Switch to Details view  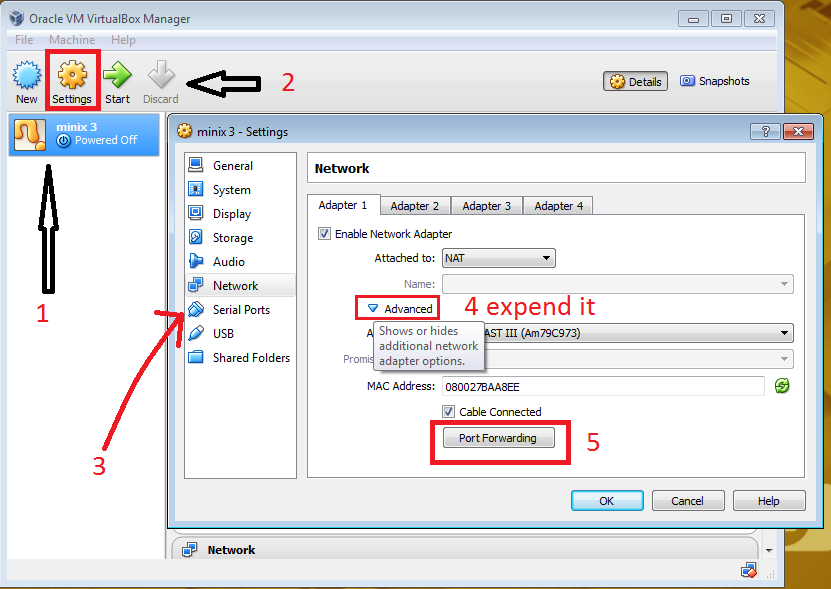[635, 81]
